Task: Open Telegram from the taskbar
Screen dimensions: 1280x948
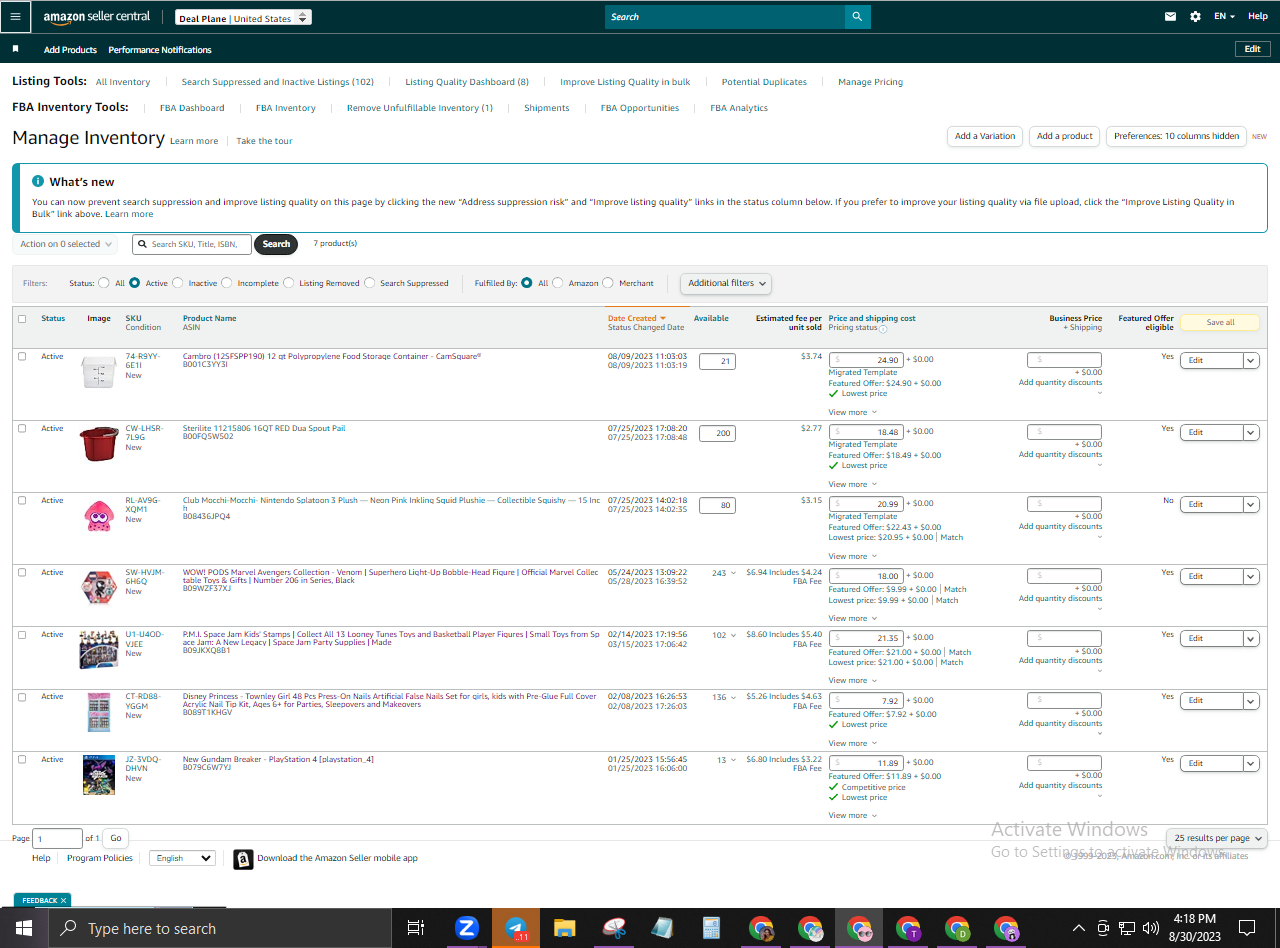Action: [x=516, y=928]
